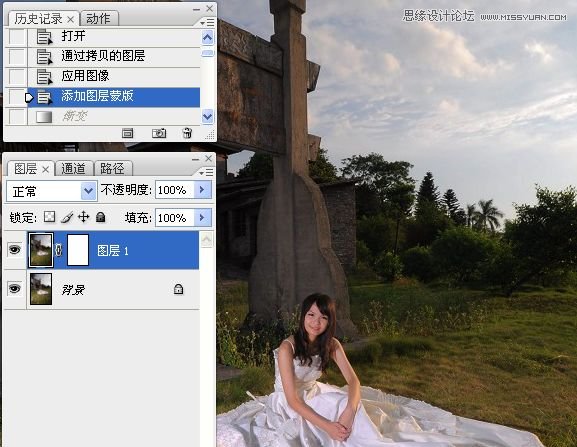The width and height of the screenshot is (577, 447).
Task: Set history brush source for 应用图像
Action: (17, 77)
